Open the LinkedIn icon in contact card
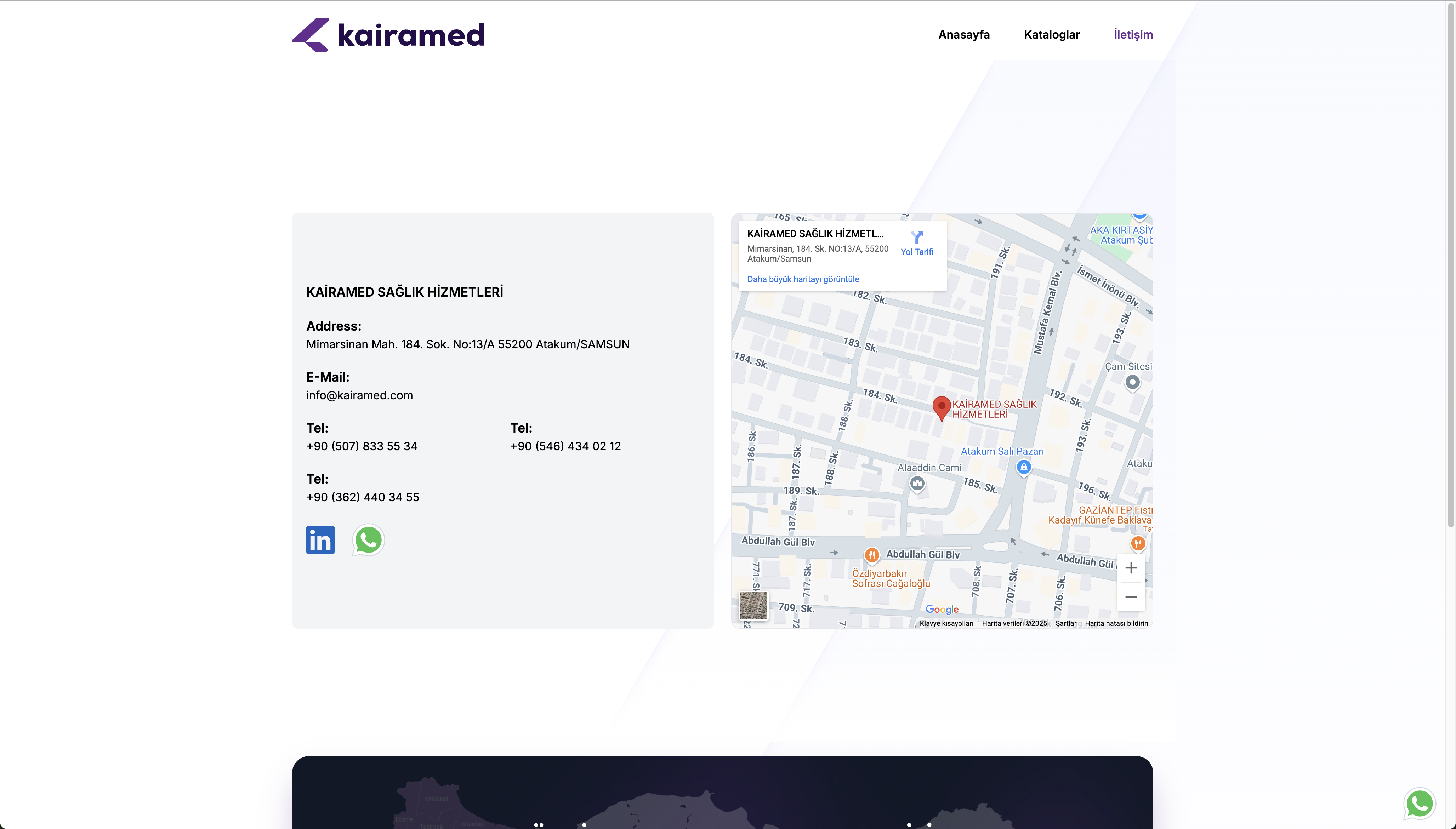 tap(320, 539)
